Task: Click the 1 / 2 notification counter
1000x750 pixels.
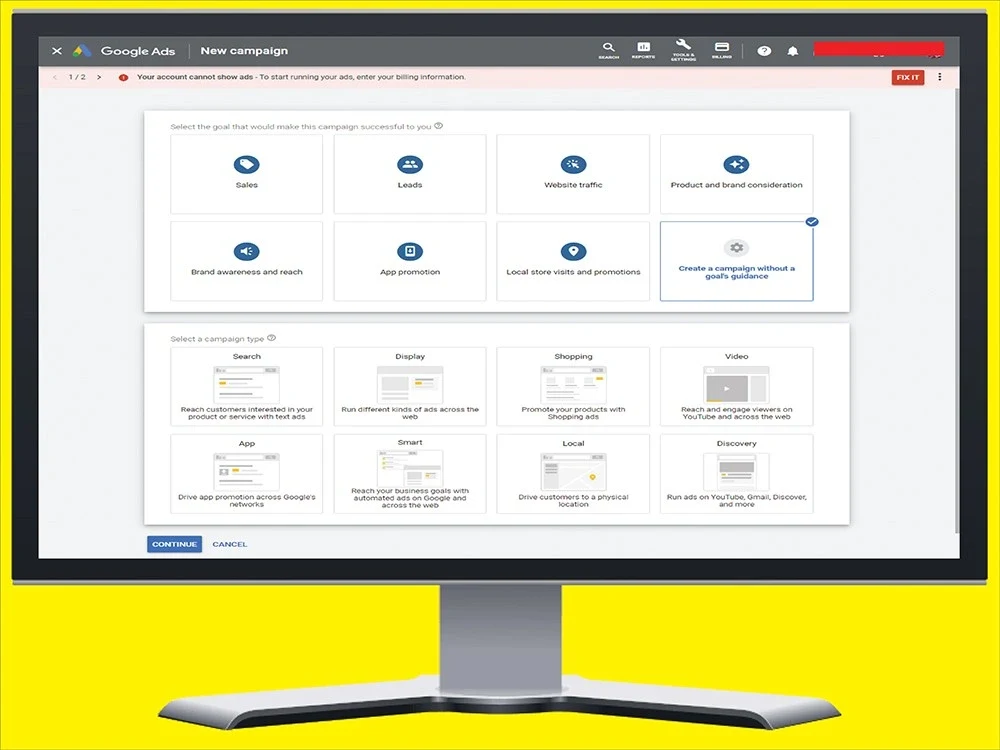Action: tap(77, 77)
